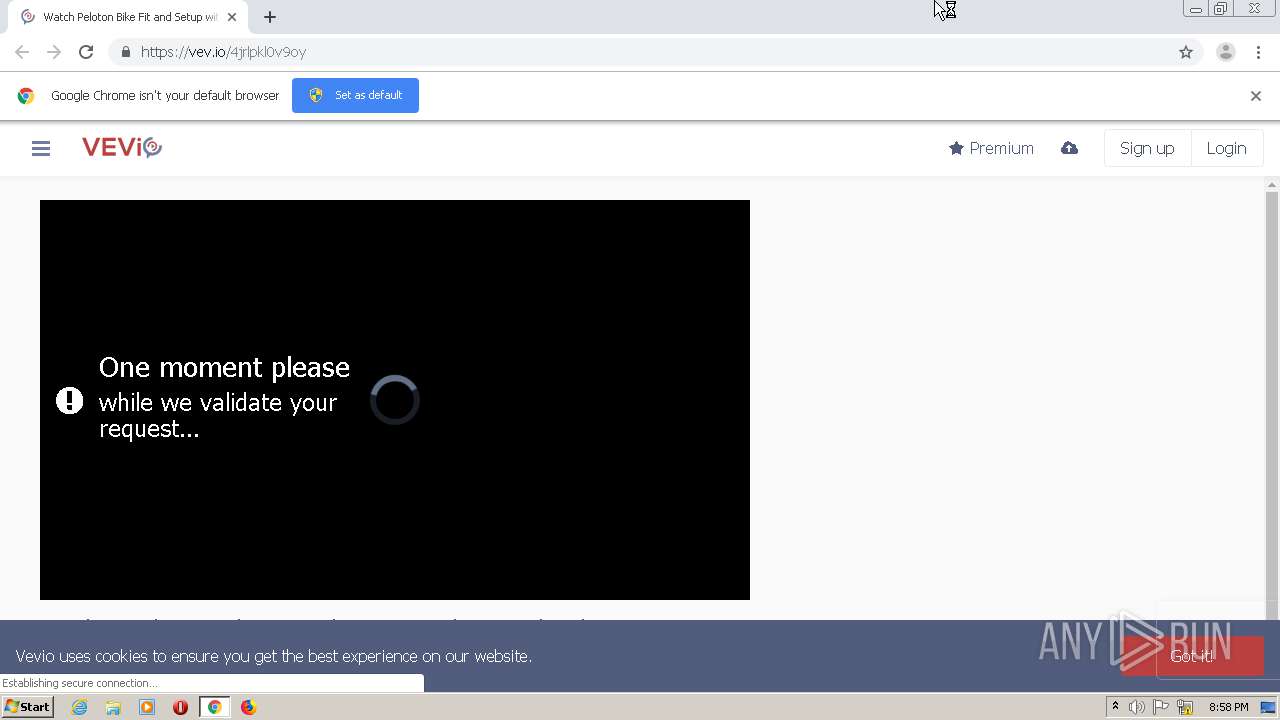Open the Chrome three-dot menu
Screen dimensions: 1280x720
coord(1258,52)
